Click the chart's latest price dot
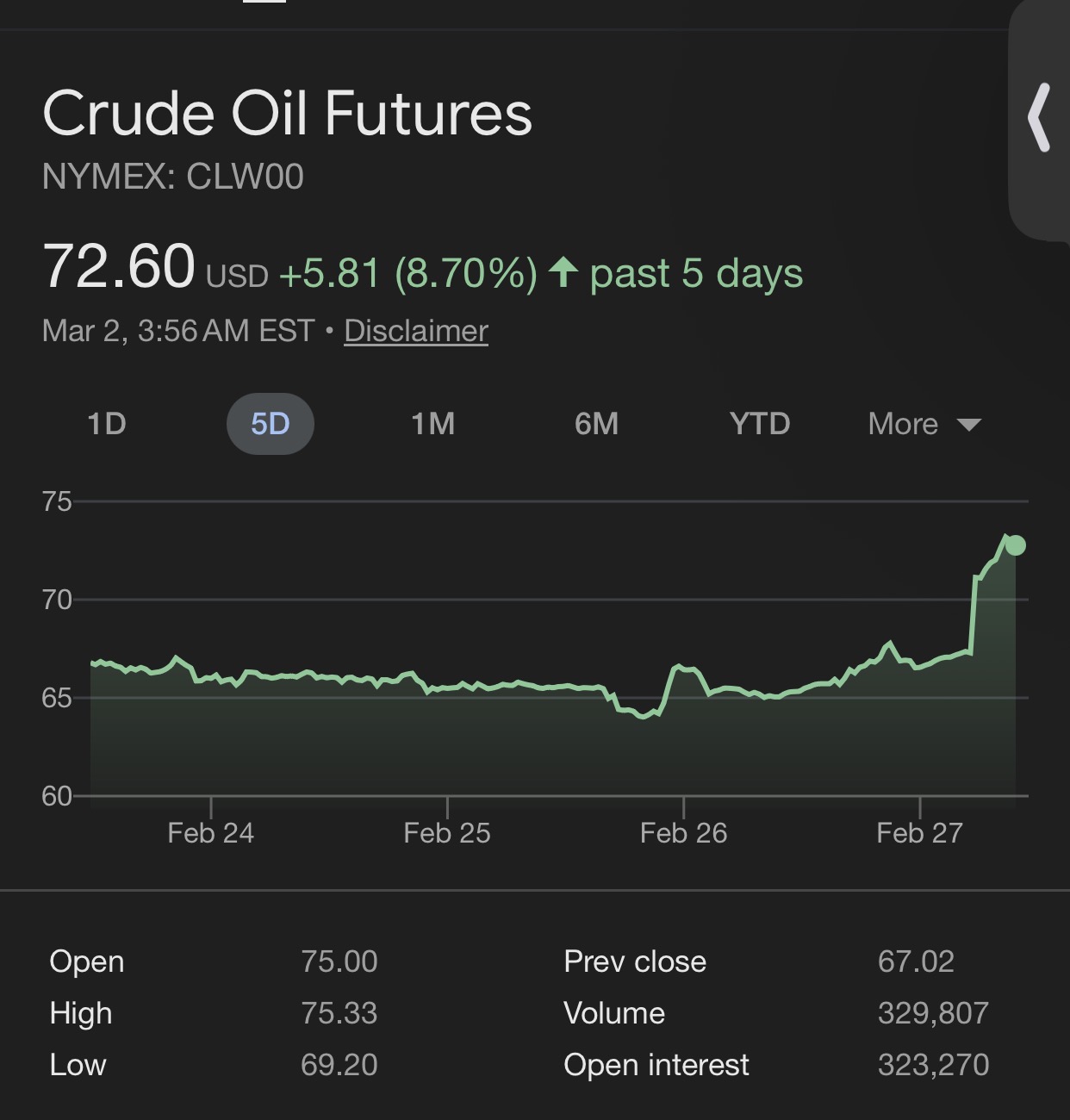 click(x=1016, y=545)
